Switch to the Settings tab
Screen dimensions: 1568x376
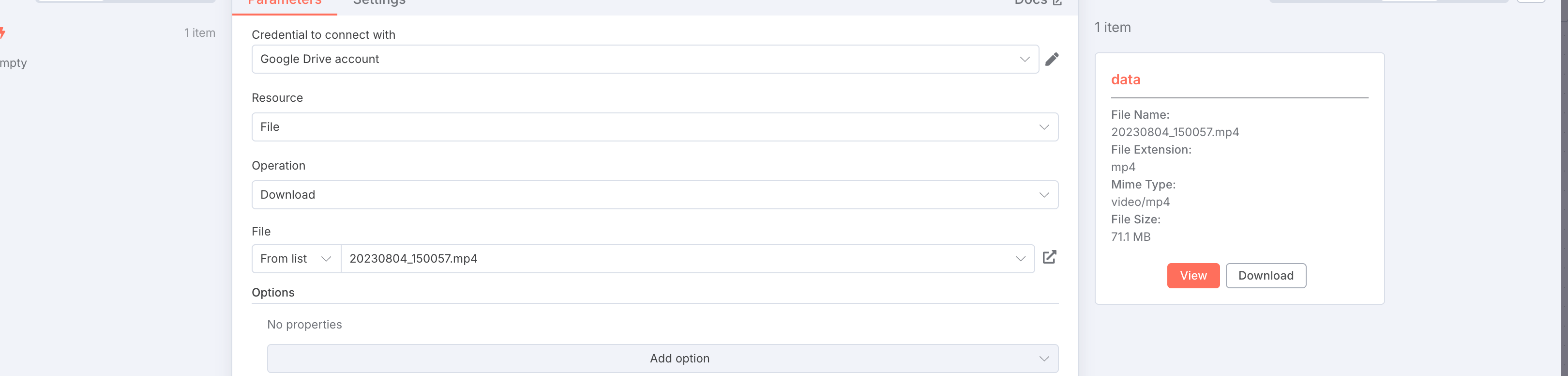point(378,3)
